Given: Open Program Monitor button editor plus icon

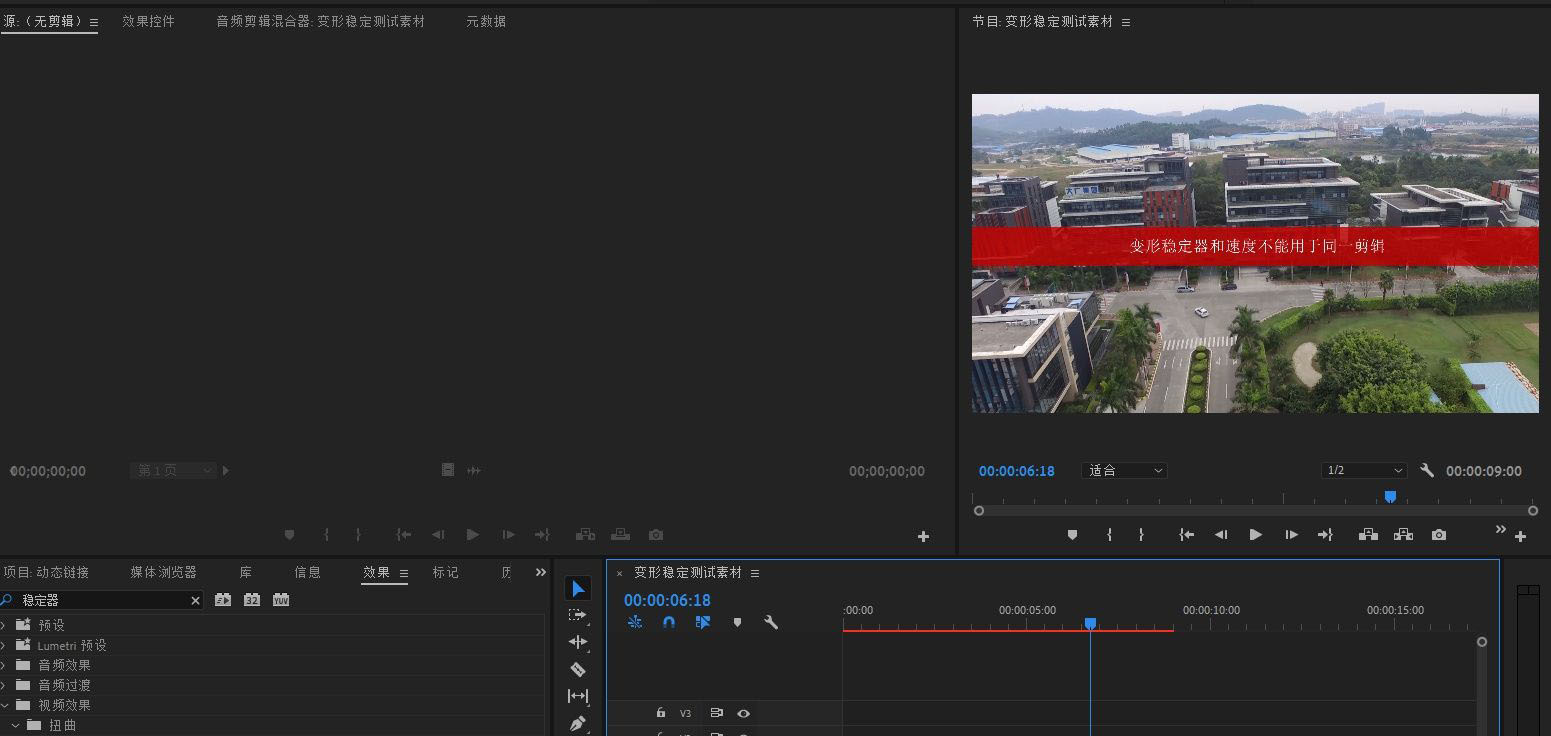Looking at the screenshot, I should 1521,537.
